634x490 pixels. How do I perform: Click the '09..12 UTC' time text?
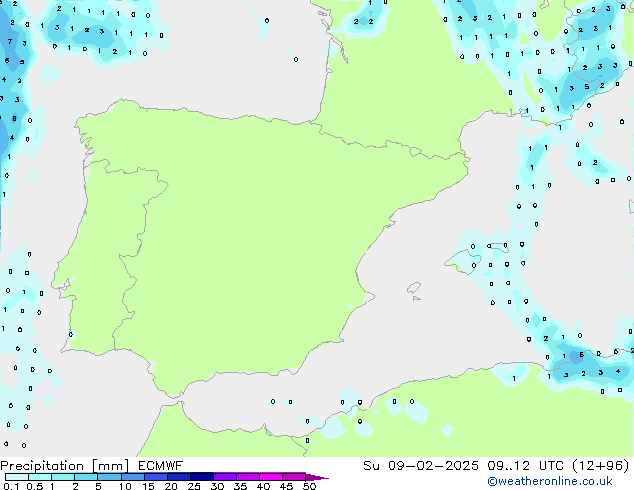coord(525,466)
